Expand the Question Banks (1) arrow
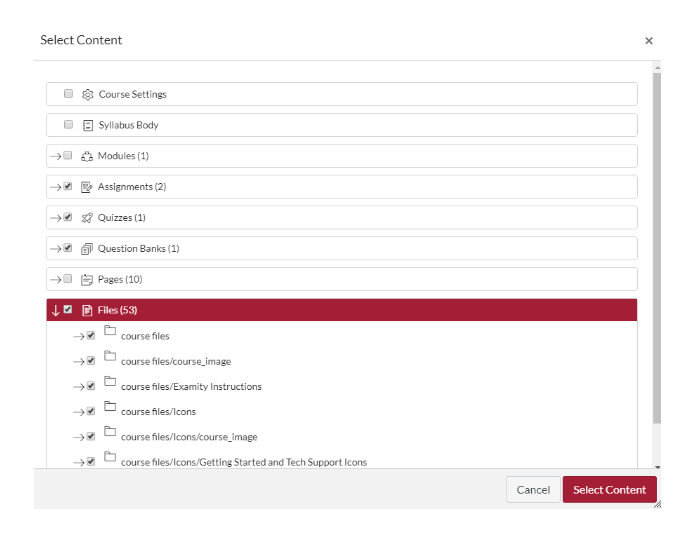This screenshot has width=700, height=548. point(56,249)
